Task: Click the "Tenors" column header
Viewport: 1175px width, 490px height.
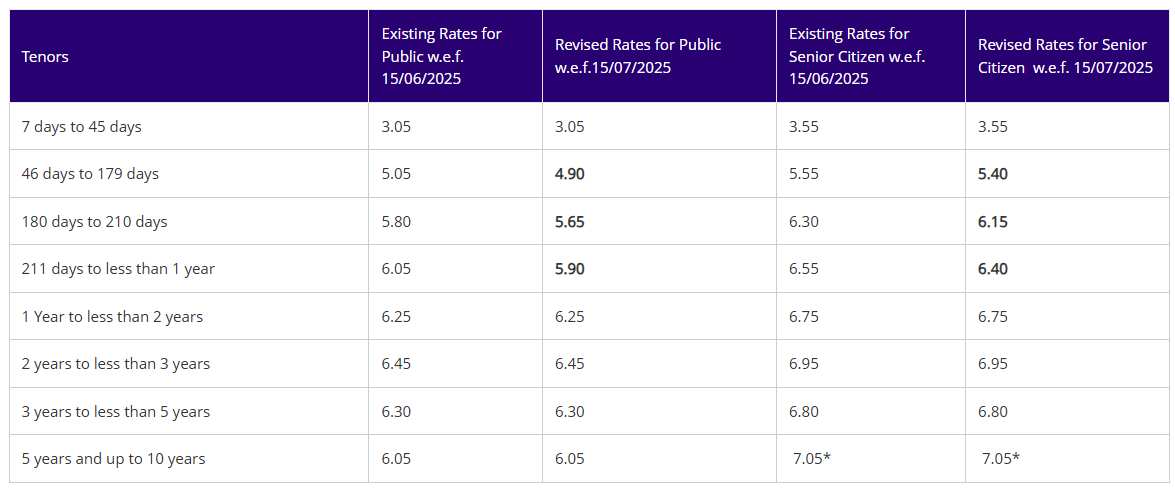Action: 44,56
